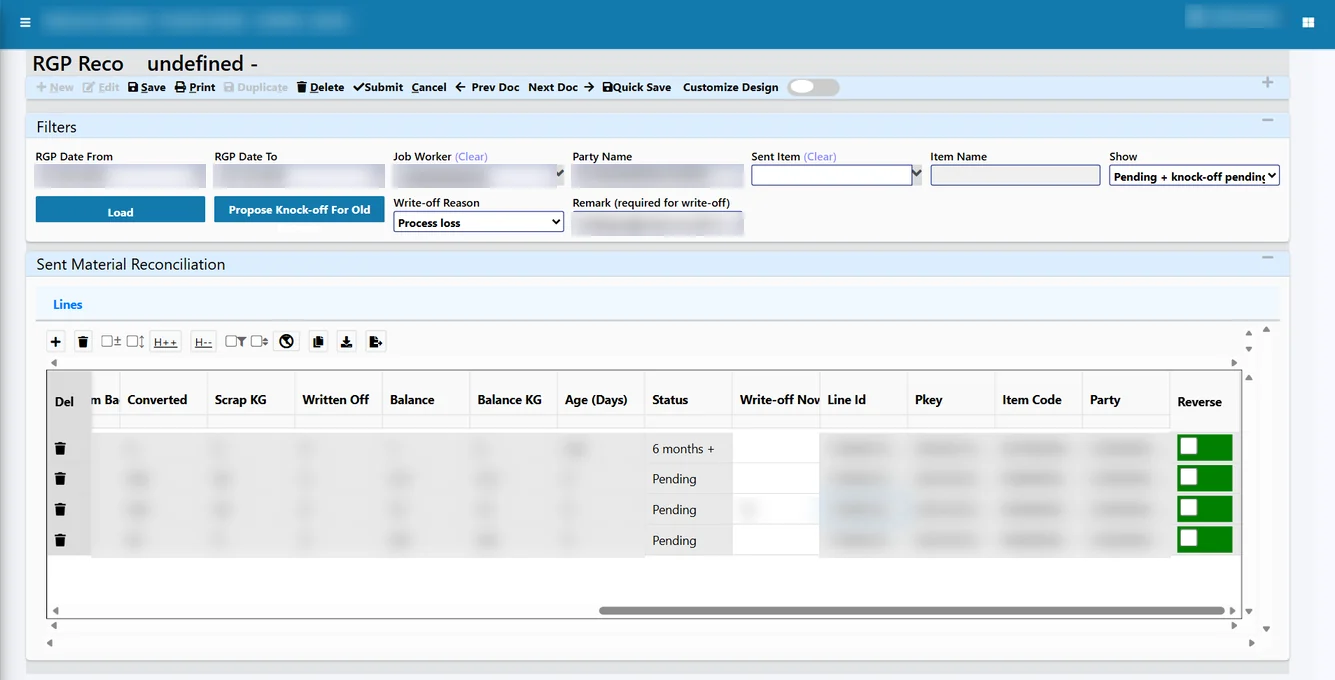The width and height of the screenshot is (1335, 680).
Task: Clear the Sent Item field
Action: coord(820,157)
